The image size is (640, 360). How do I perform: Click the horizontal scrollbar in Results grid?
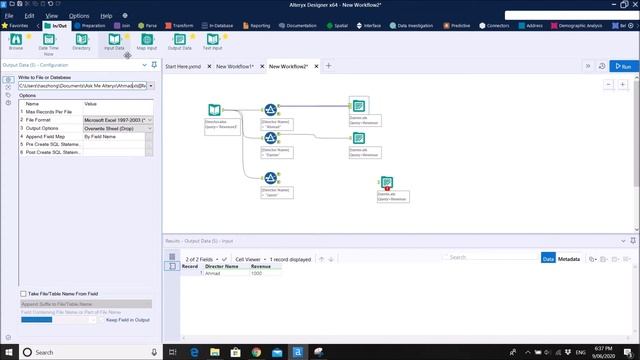pyautogui.click(x=406, y=338)
